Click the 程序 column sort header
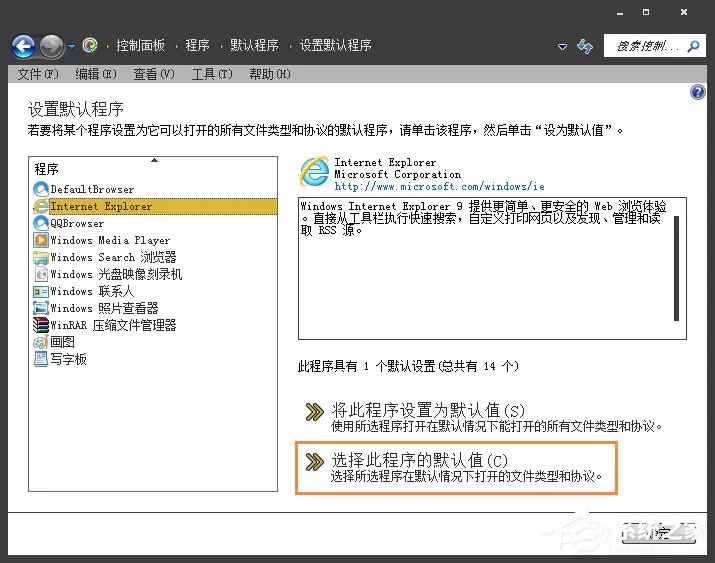This screenshot has width=715, height=563. tap(153, 169)
